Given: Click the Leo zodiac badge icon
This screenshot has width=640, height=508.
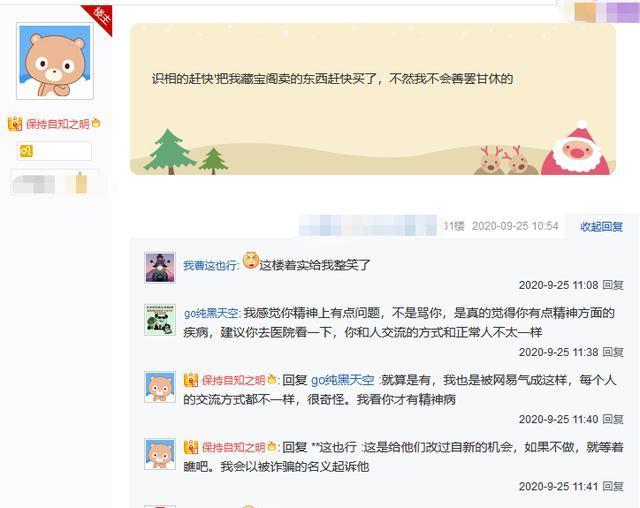Looking at the screenshot, I should click(x=26, y=151).
